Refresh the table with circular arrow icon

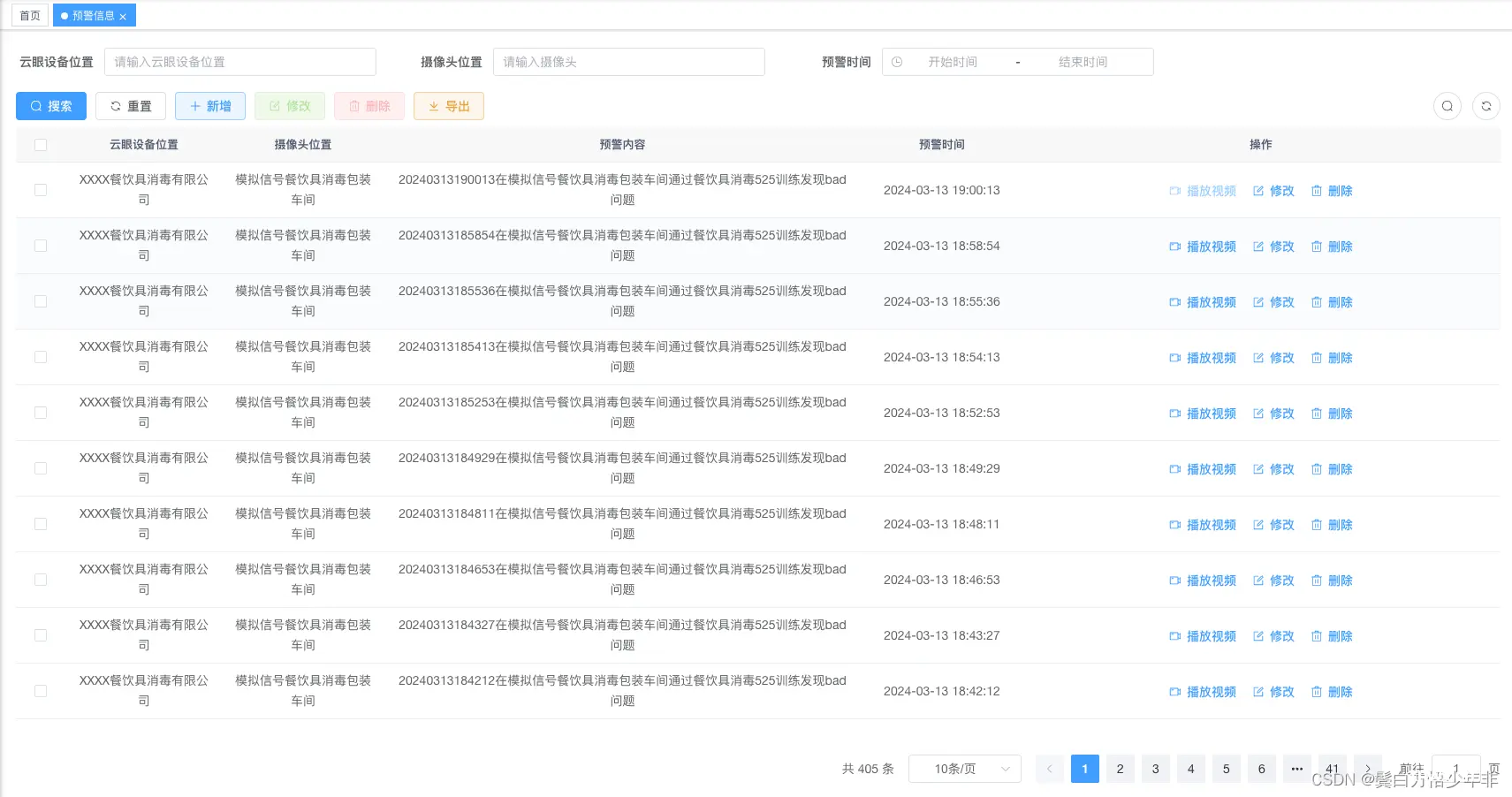click(1486, 106)
